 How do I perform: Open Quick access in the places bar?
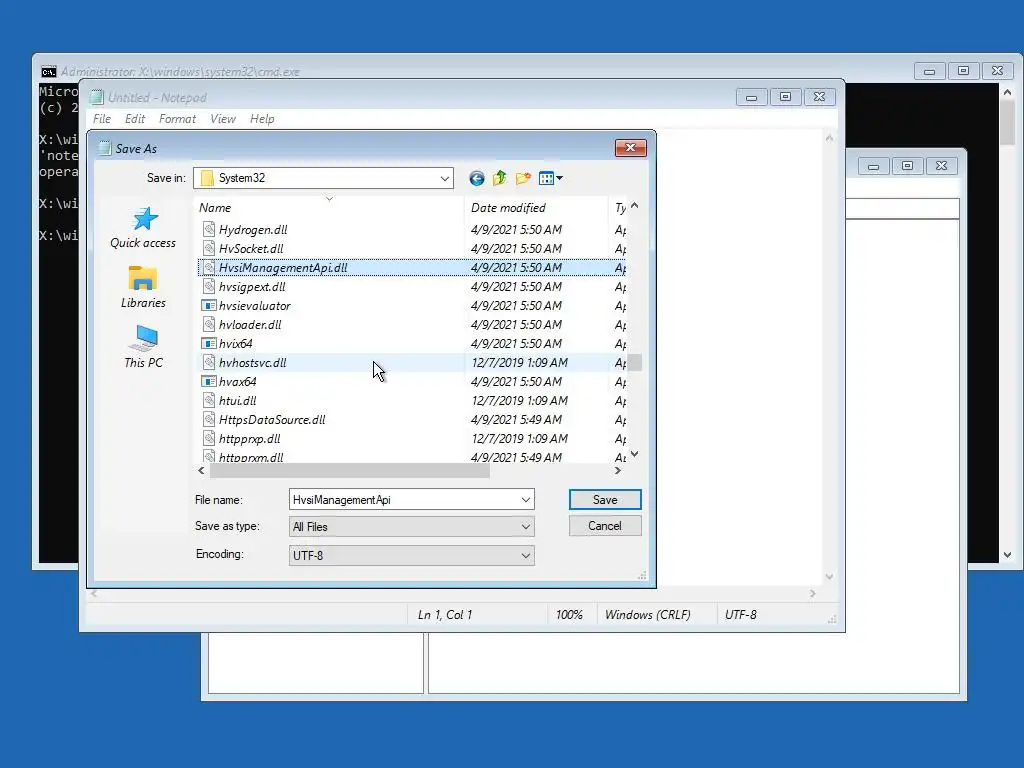143,229
